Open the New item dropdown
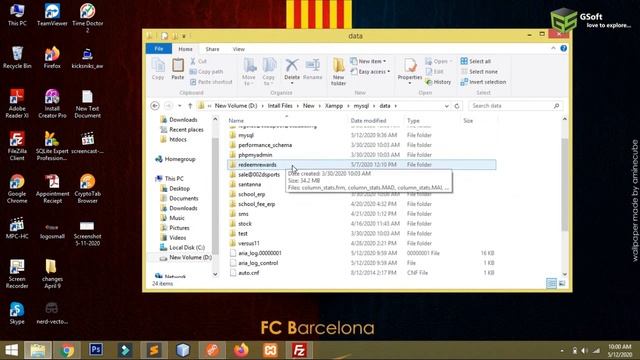Image resolution: width=640 pixels, height=360 pixels. (x=368, y=61)
